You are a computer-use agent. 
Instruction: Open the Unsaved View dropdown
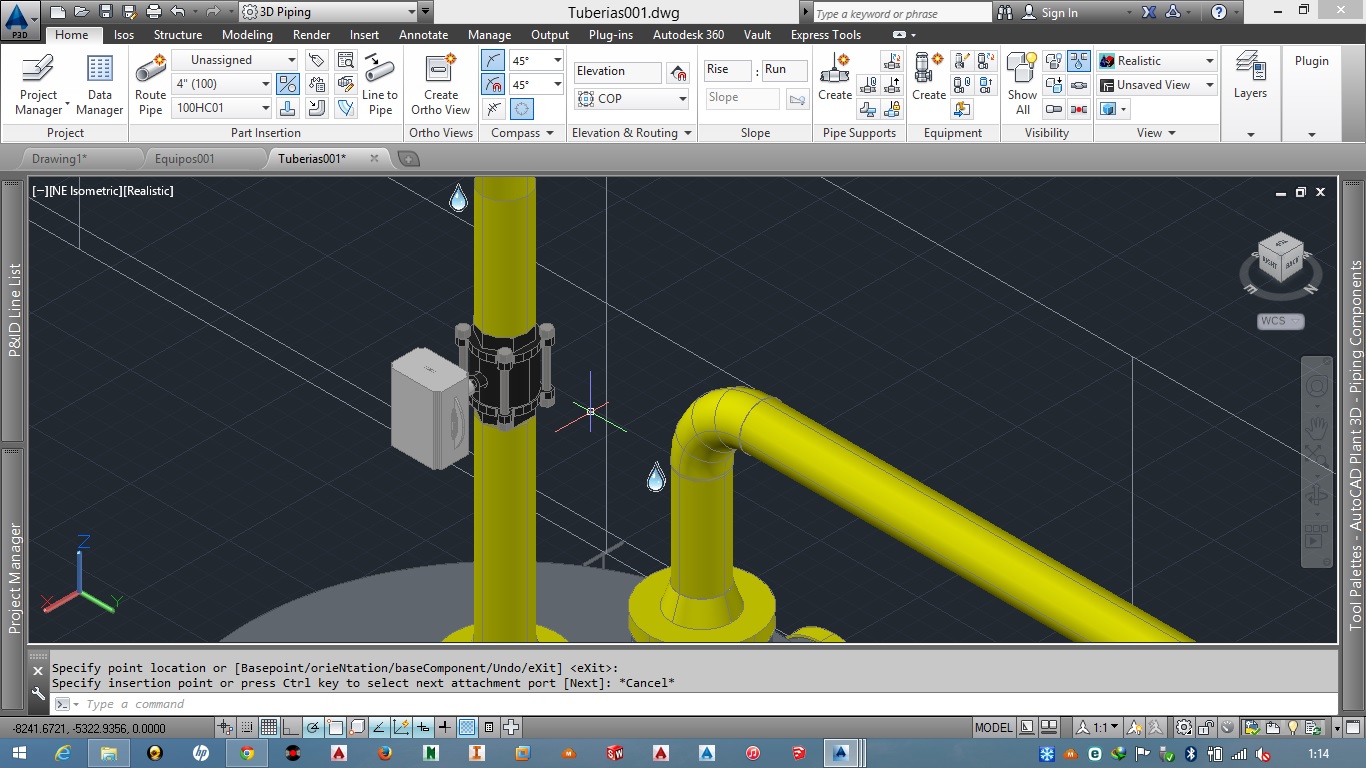click(1157, 85)
